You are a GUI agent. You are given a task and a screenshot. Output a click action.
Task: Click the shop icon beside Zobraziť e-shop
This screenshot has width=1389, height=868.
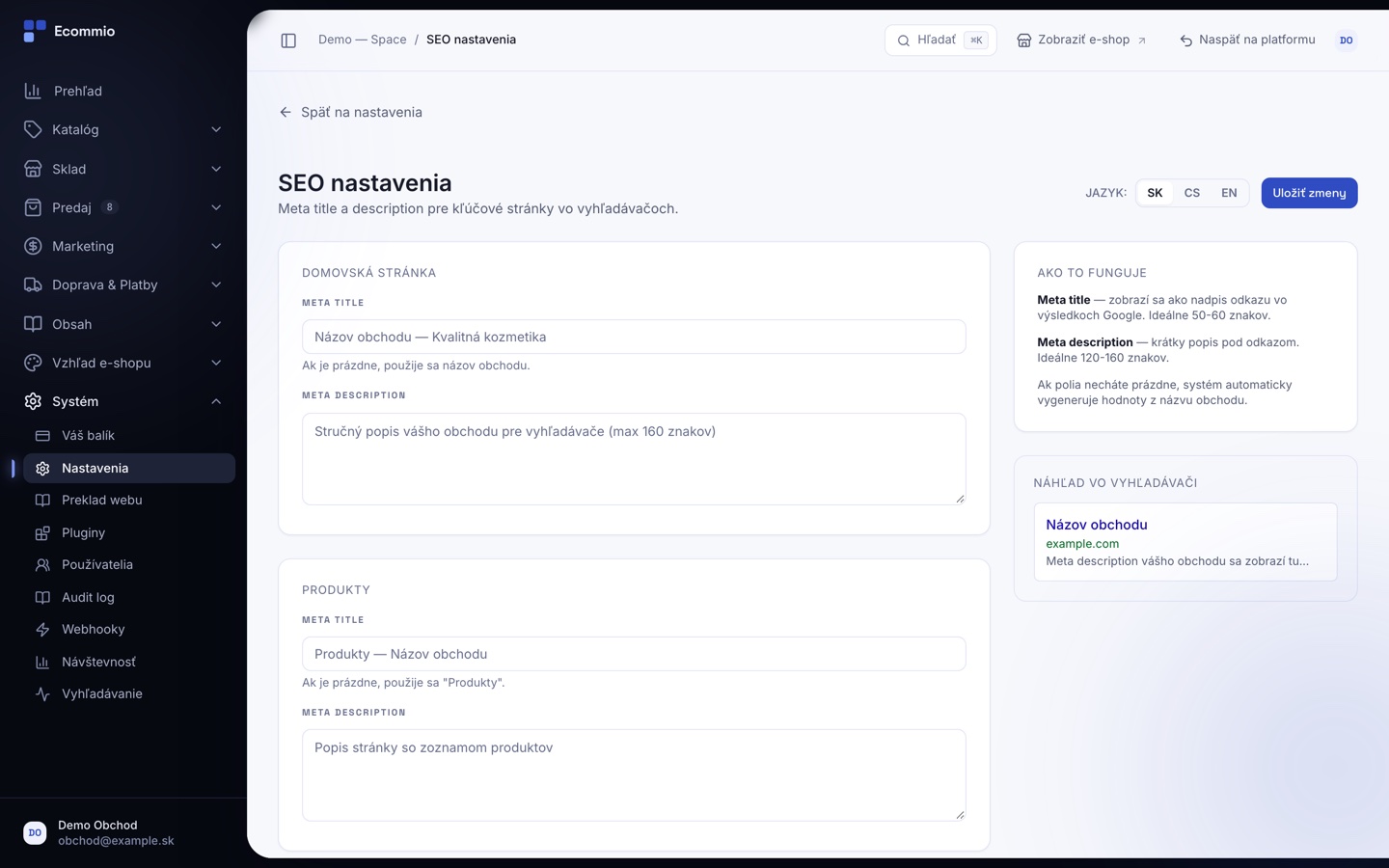(x=1024, y=41)
